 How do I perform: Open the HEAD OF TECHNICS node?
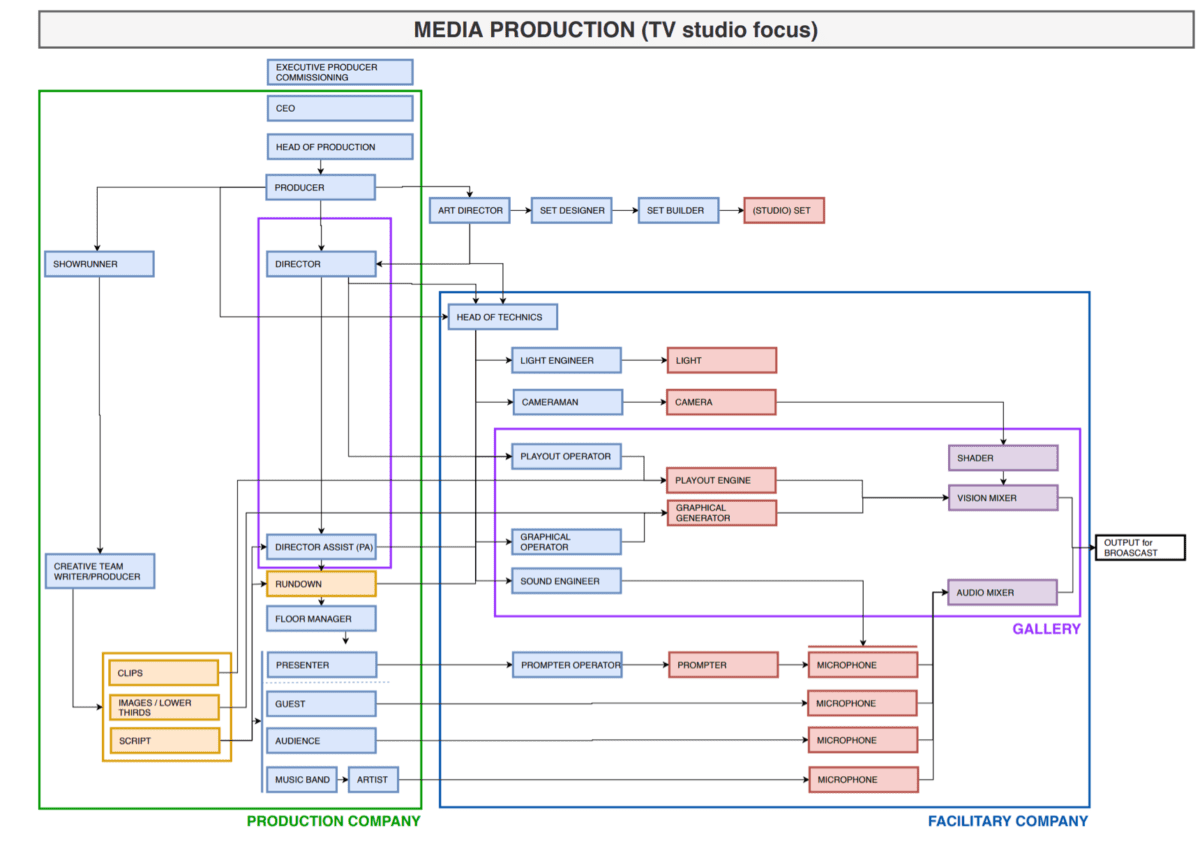[503, 316]
